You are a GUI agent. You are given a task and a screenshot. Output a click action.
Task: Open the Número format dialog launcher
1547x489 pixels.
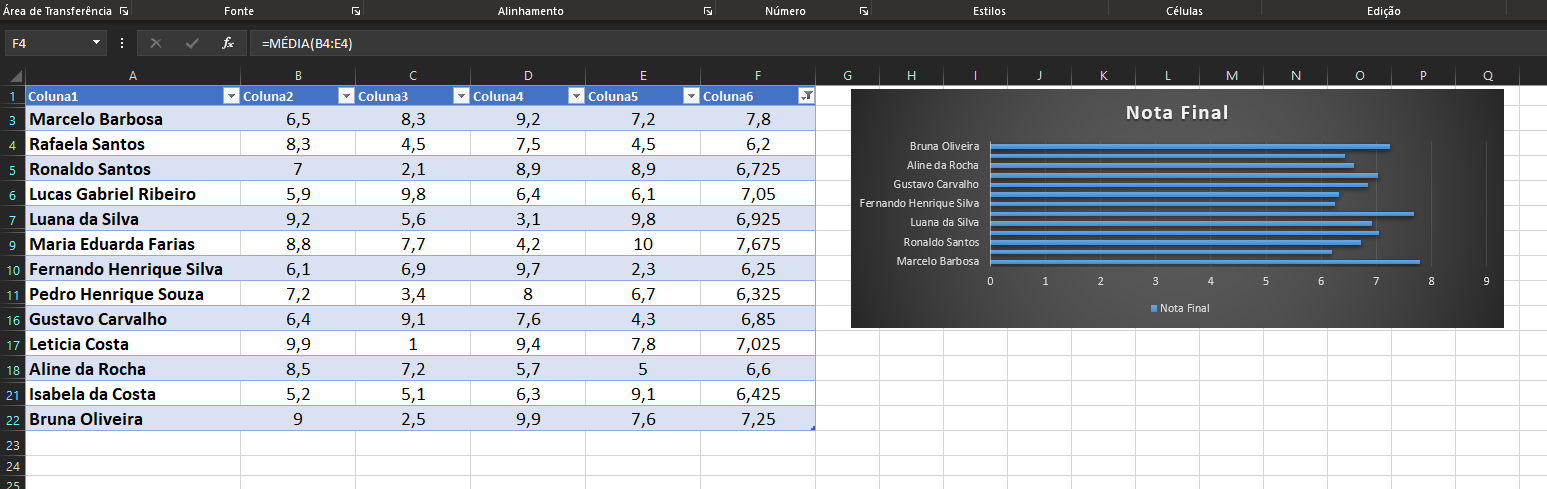coord(863,11)
